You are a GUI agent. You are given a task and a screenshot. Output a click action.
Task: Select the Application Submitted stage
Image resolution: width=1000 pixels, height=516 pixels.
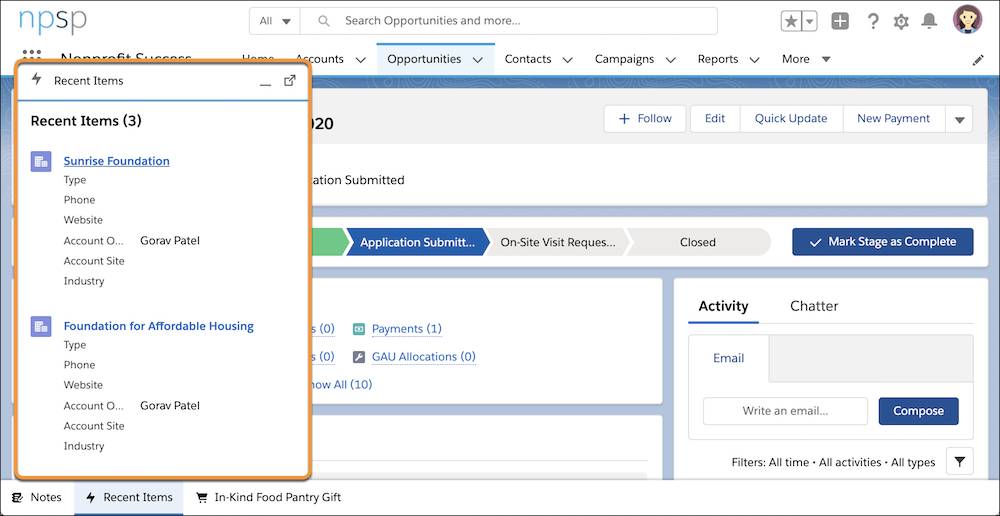click(417, 242)
